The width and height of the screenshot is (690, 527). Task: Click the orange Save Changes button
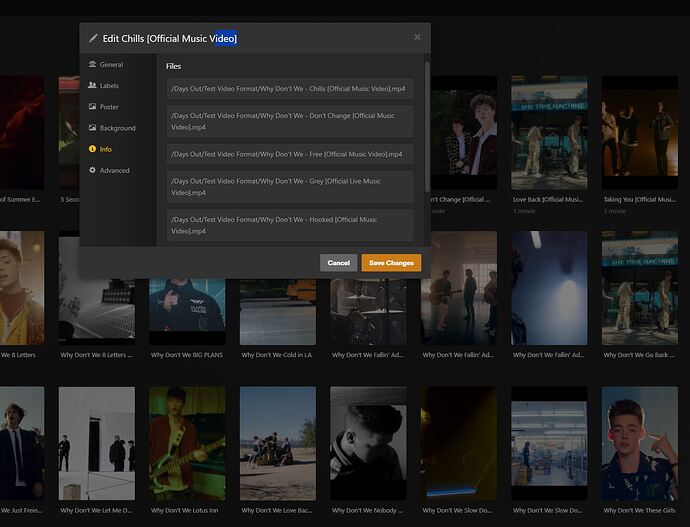click(391, 262)
